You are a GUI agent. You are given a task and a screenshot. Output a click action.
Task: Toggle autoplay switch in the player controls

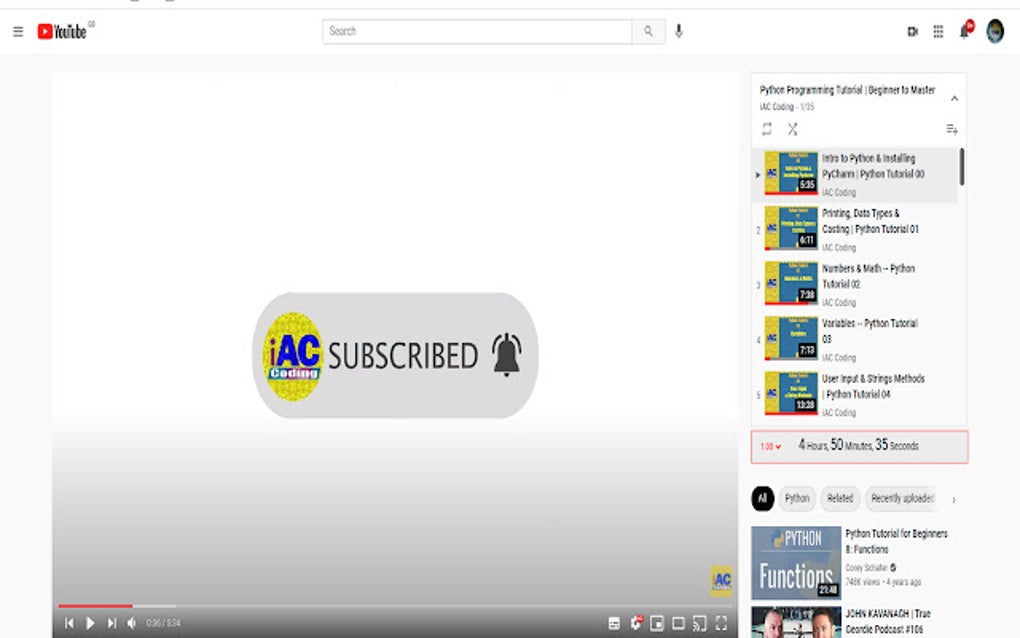613,621
